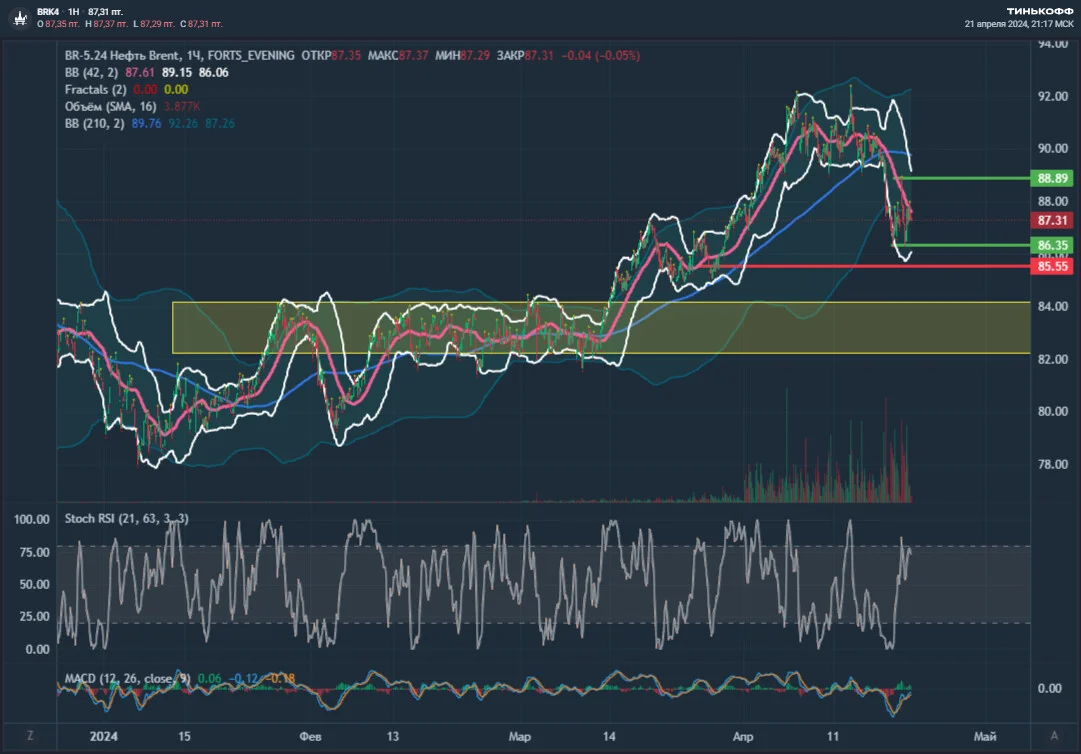Click the 25.00 level on Stoch RSI scale

coord(34,616)
